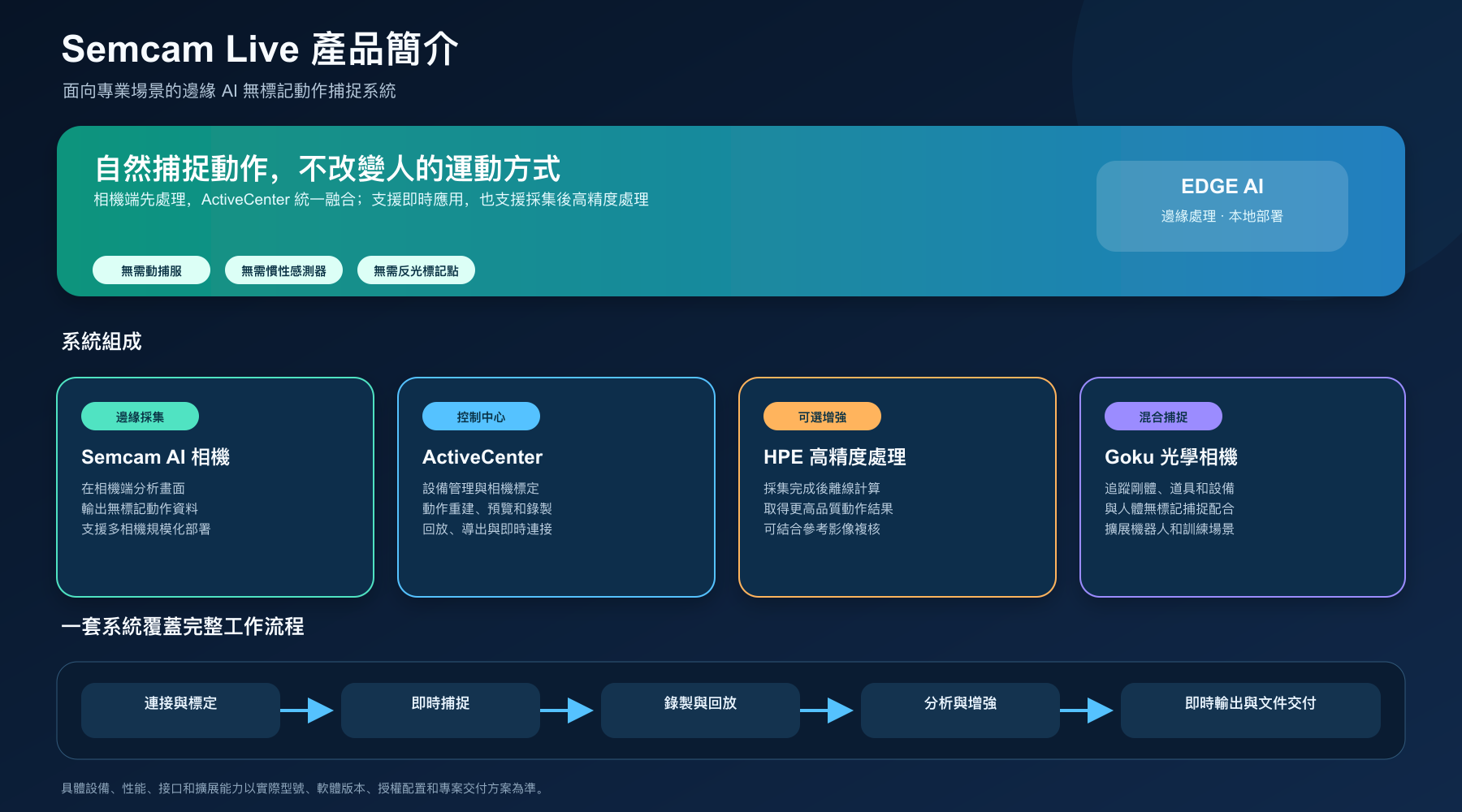Click the 系統組成 section heading

pos(102,341)
